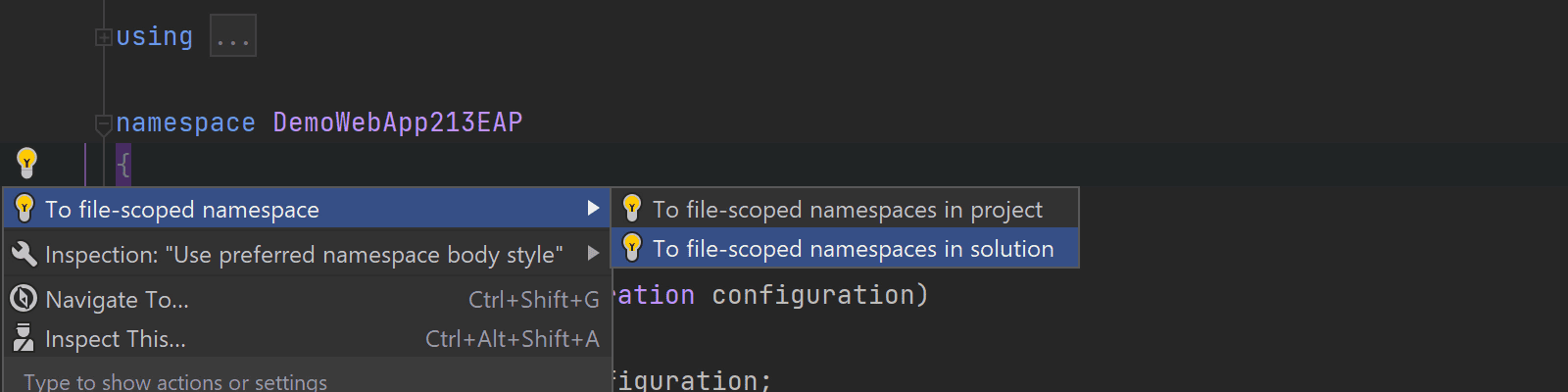Screen dimensions: 1568x392
Task: Click the lightbulb quick-action icon in the gutter
Action: pyautogui.click(x=26, y=163)
